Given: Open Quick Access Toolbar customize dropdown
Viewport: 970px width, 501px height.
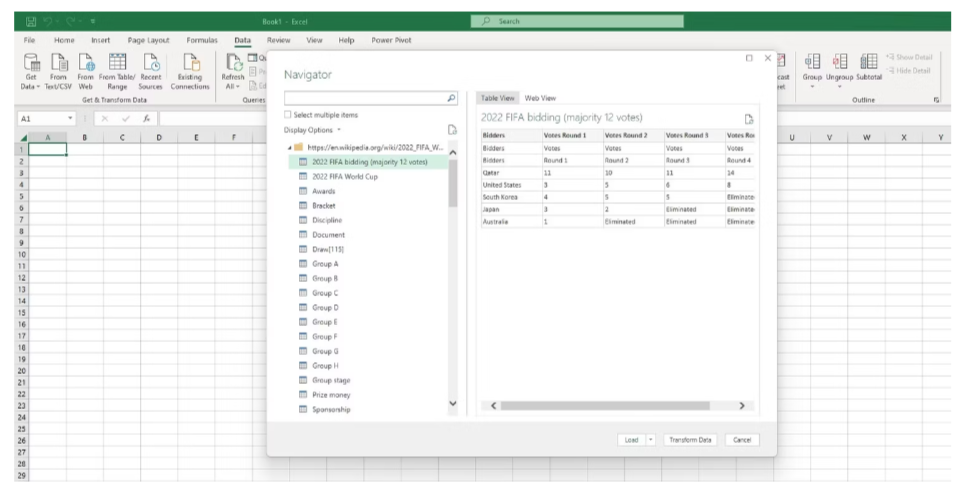Looking at the screenshot, I should pos(93,22).
